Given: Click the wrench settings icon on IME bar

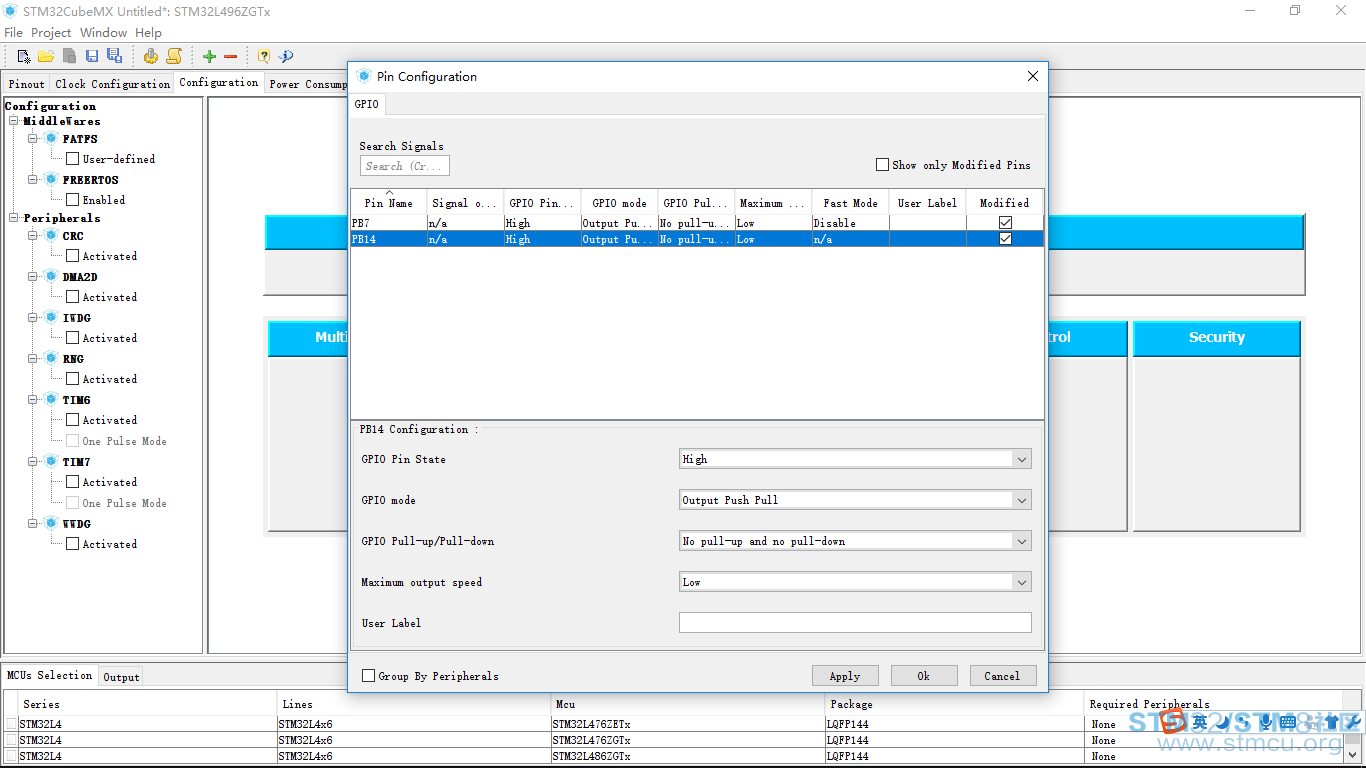Looking at the screenshot, I should pos(1353,722).
